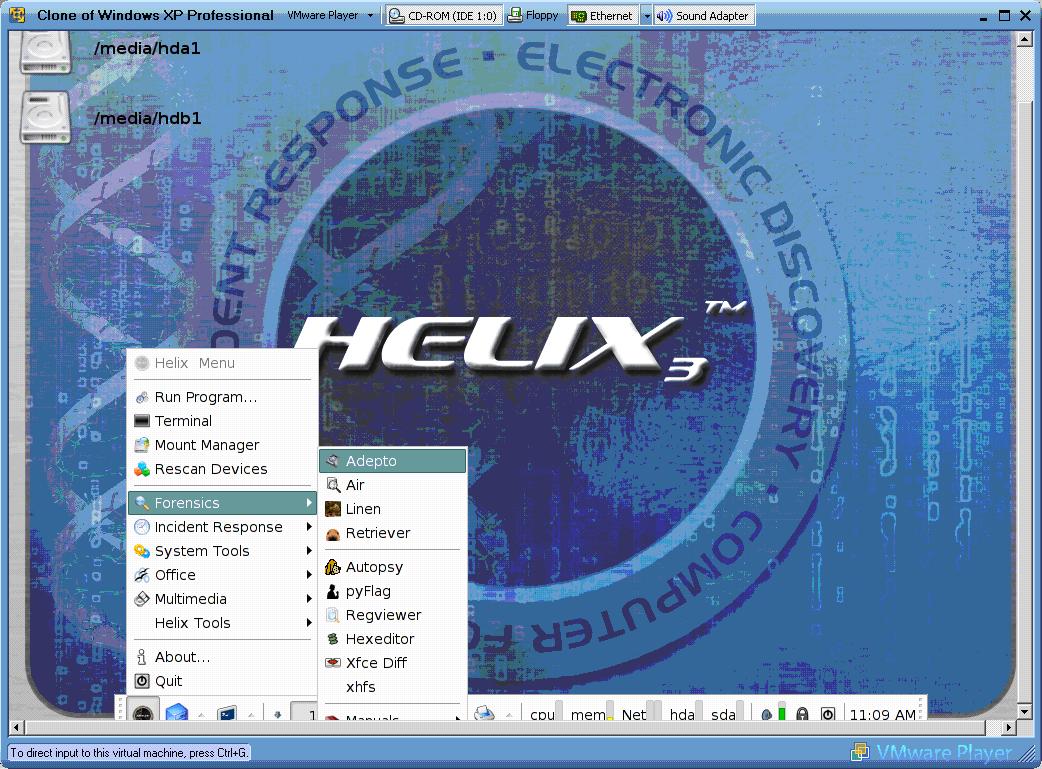Click the horizontal scrollbar left arrow
Screen dimensions: 1042x769
pyautogui.click(x=18, y=727)
